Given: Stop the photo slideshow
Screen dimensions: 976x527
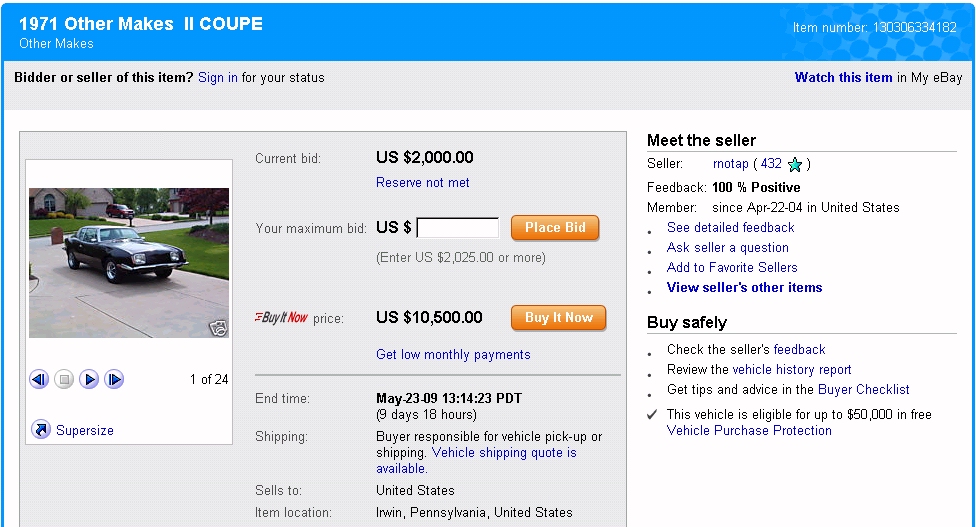Looking at the screenshot, I should (64, 379).
